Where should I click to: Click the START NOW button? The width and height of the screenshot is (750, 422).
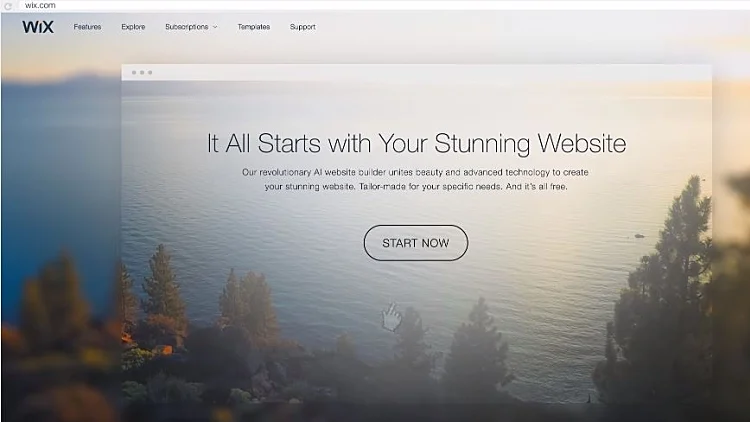pos(416,243)
